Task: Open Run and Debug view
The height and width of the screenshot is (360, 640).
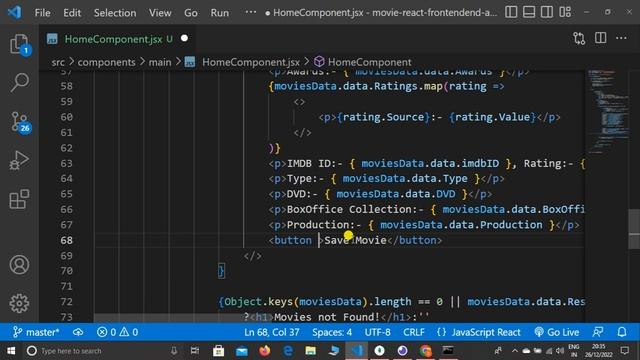Action: click(x=19, y=160)
